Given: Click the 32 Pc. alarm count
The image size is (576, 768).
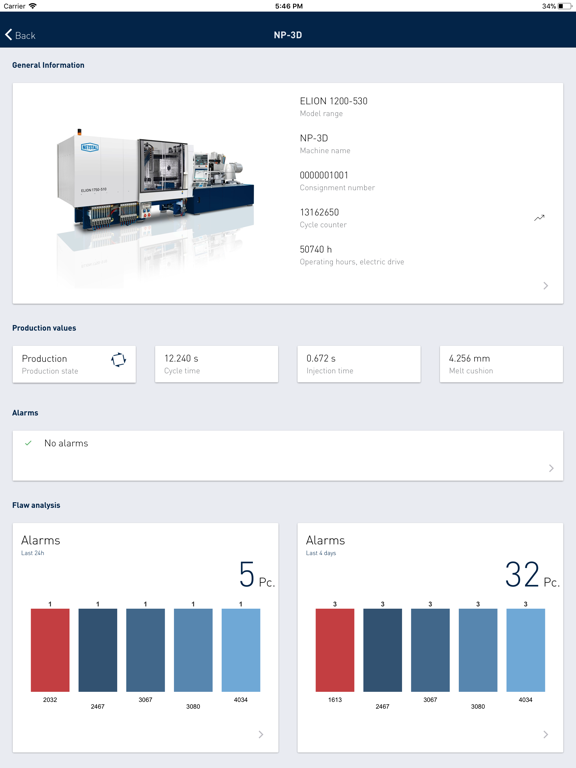Looking at the screenshot, I should (x=532, y=575).
